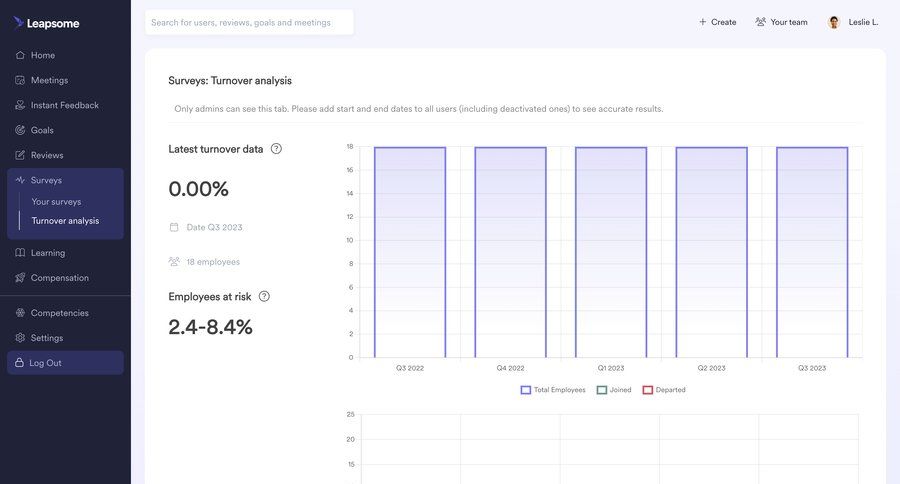Click the plus icon next to Create
Image resolution: width=900 pixels, height=484 pixels.
(x=703, y=22)
